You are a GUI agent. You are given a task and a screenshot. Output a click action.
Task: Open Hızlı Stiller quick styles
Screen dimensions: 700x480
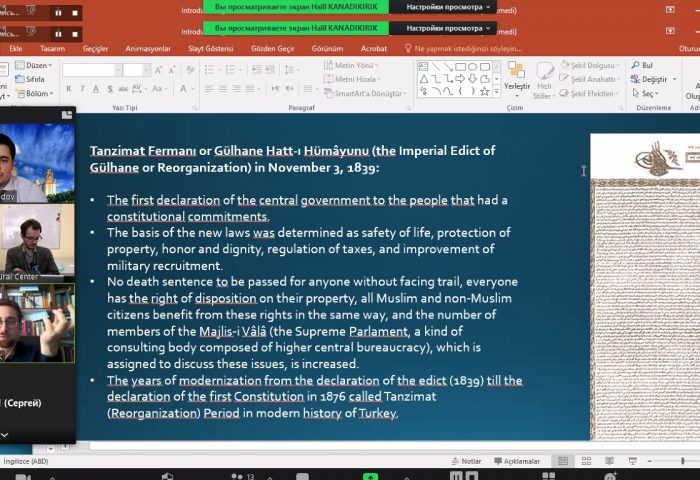click(543, 80)
